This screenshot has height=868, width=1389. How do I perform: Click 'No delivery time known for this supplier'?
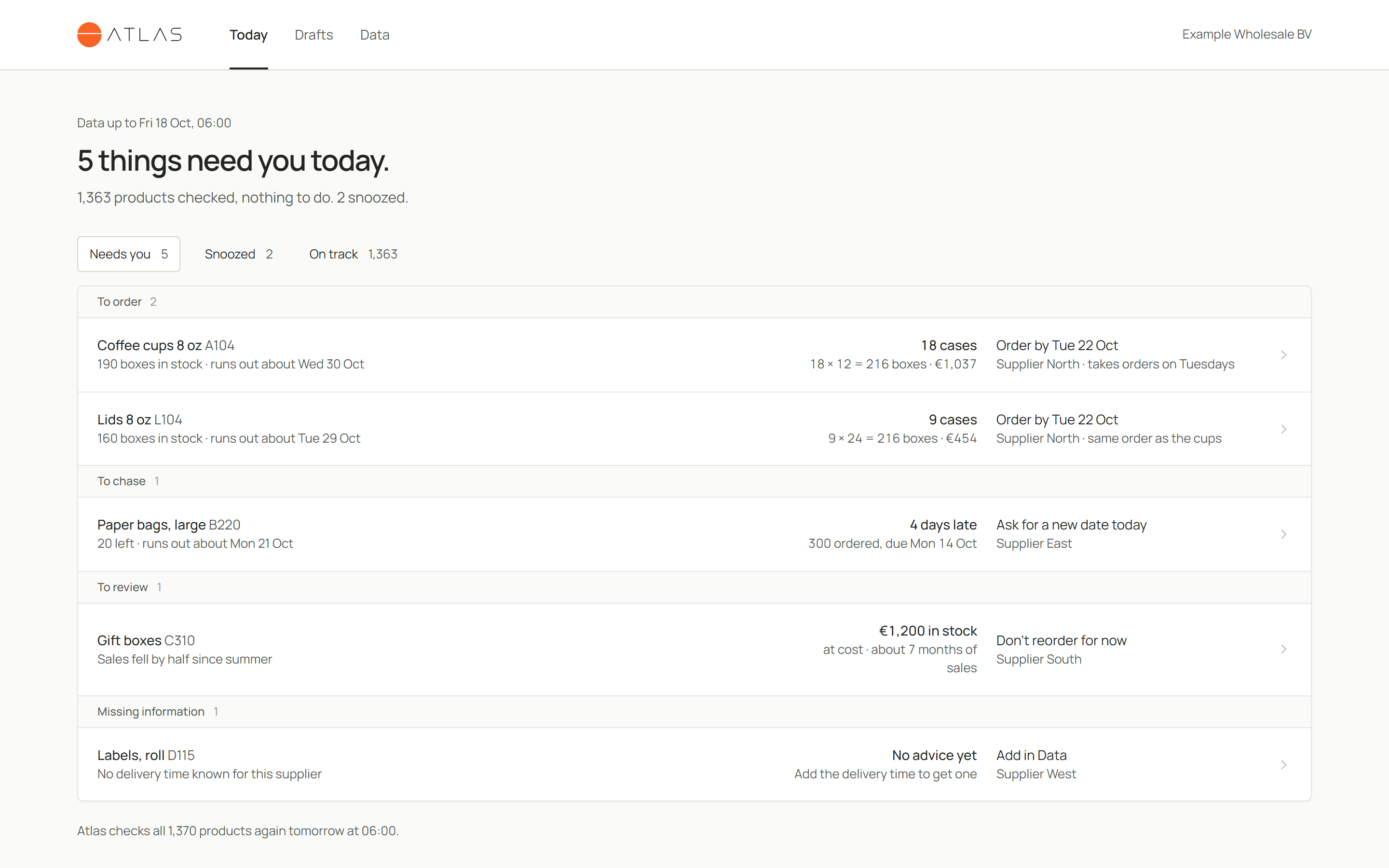click(209, 774)
